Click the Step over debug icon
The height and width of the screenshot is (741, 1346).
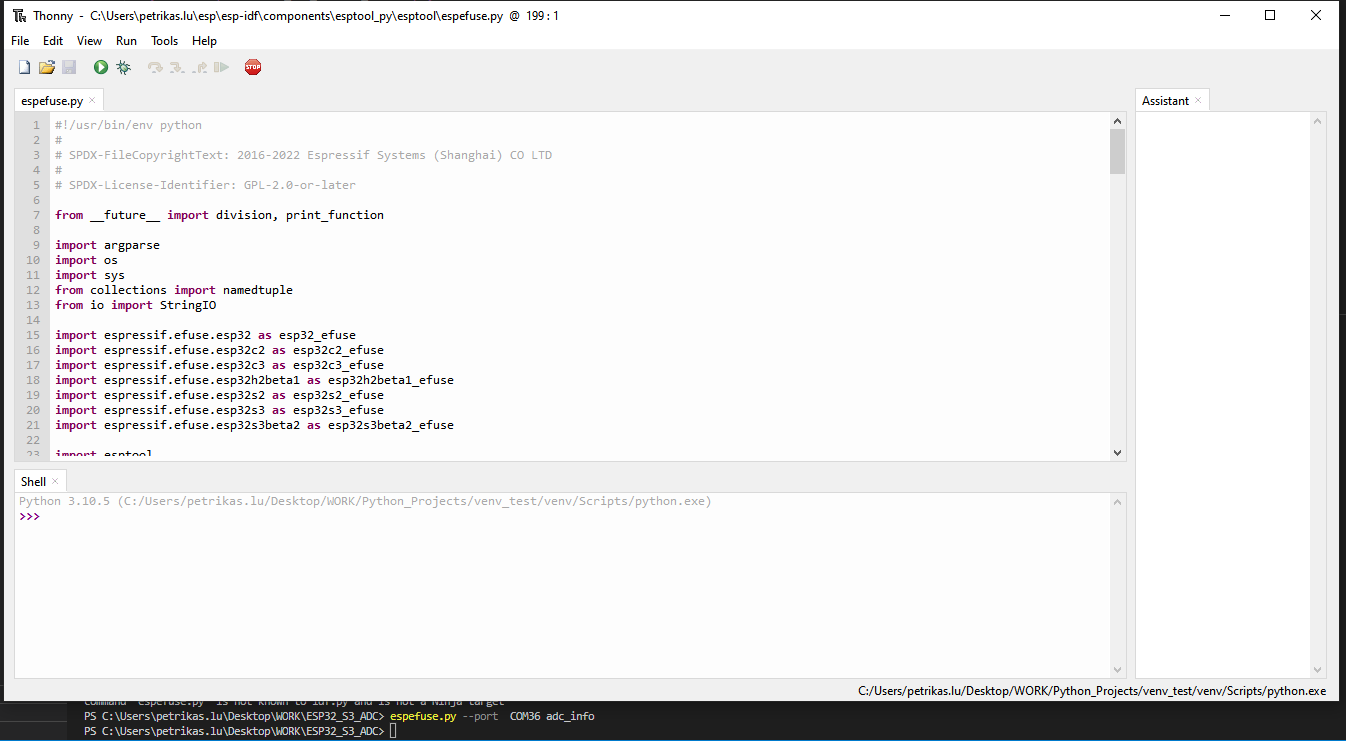(153, 66)
